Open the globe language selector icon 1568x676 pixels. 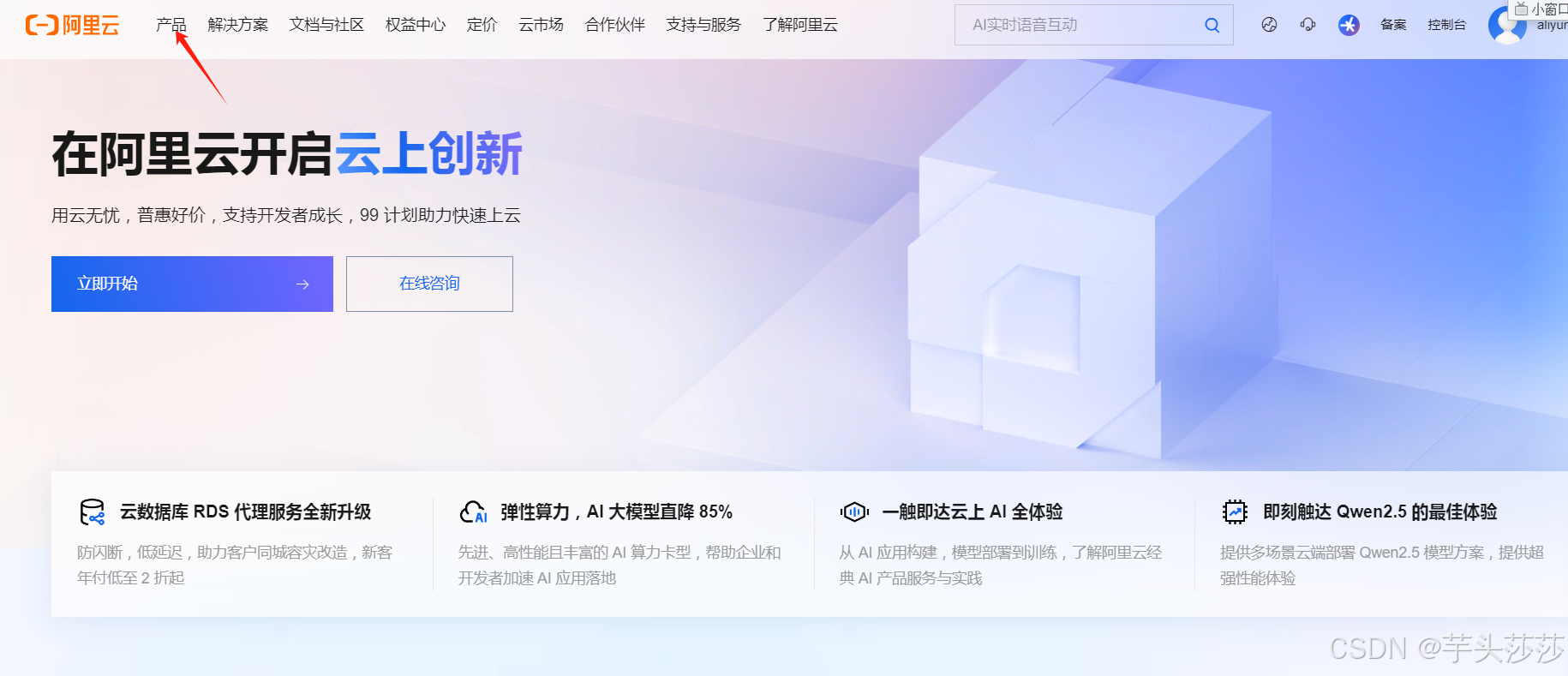(x=1269, y=25)
